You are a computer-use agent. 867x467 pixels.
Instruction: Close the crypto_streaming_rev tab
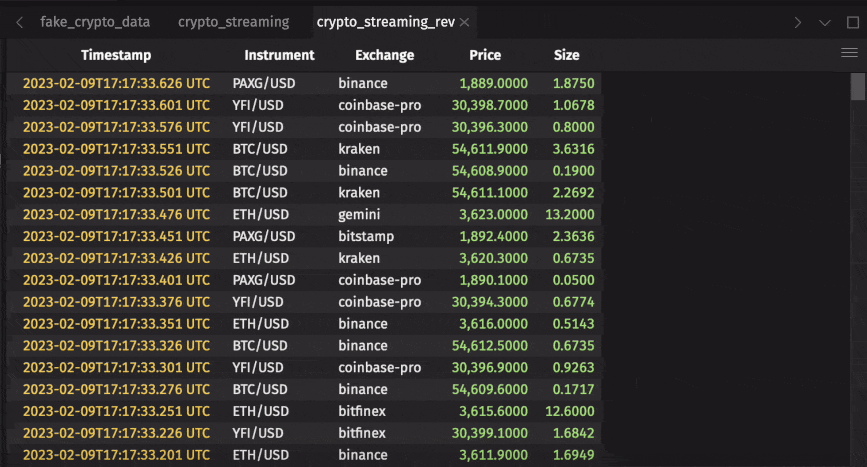coord(464,22)
